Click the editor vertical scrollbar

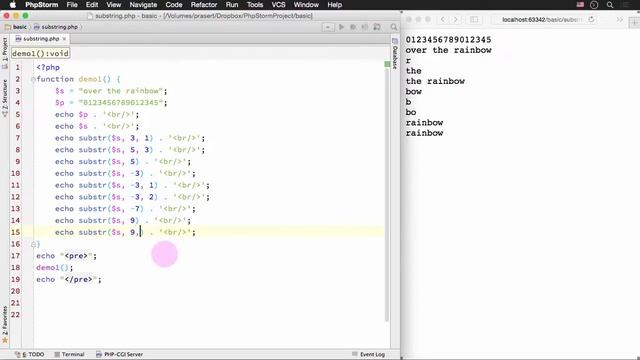(387, 196)
